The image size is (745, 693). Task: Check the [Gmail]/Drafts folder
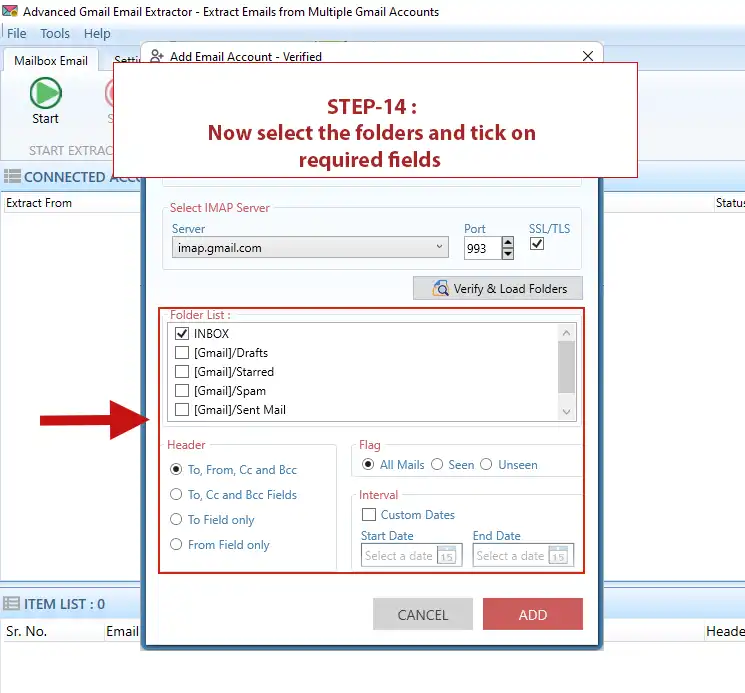coord(182,352)
